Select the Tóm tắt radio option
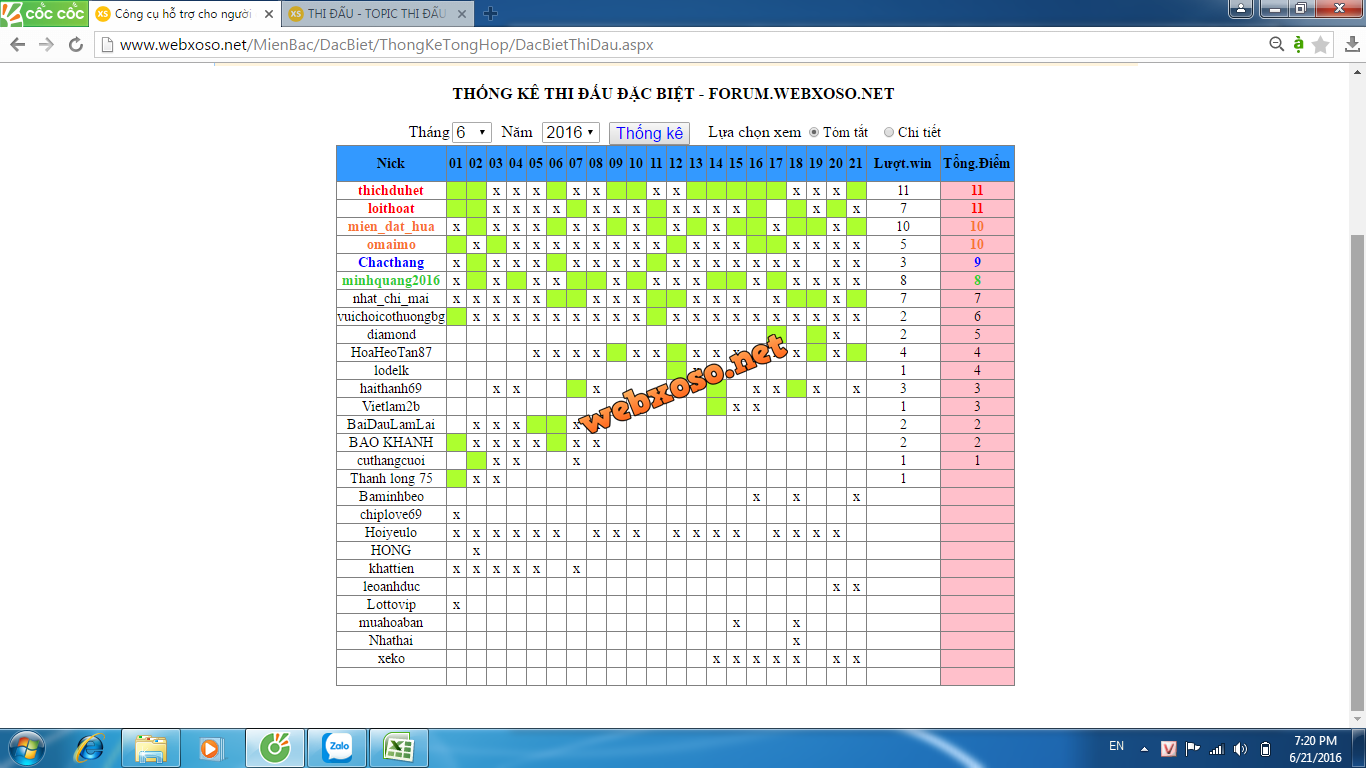This screenshot has height=768, width=1366. click(x=814, y=132)
